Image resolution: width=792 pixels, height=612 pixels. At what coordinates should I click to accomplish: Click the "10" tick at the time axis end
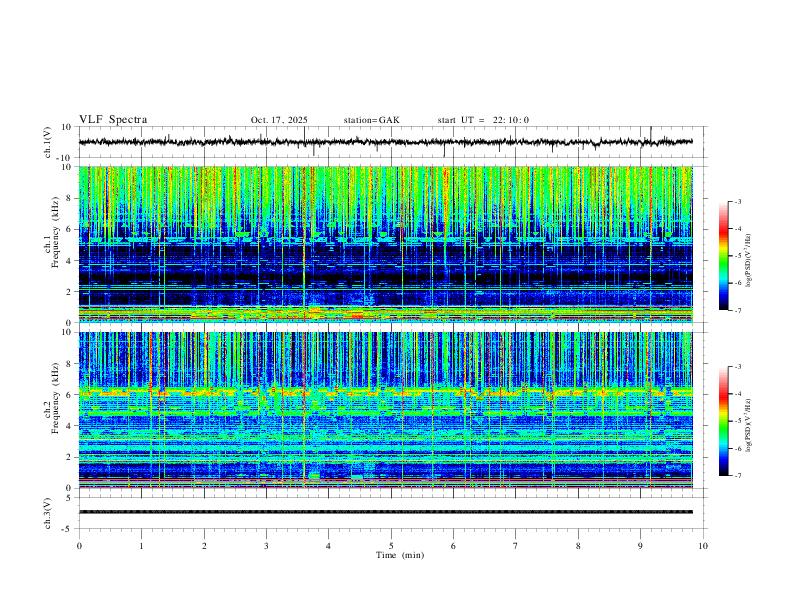(x=703, y=546)
